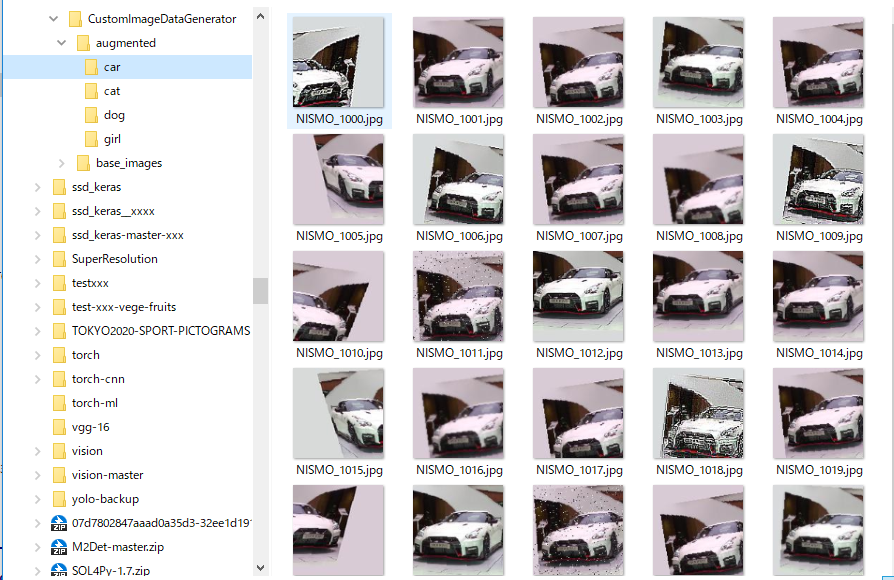Select the NISMO_1003.jpg thumbnail
The image size is (894, 580).
coord(698,62)
